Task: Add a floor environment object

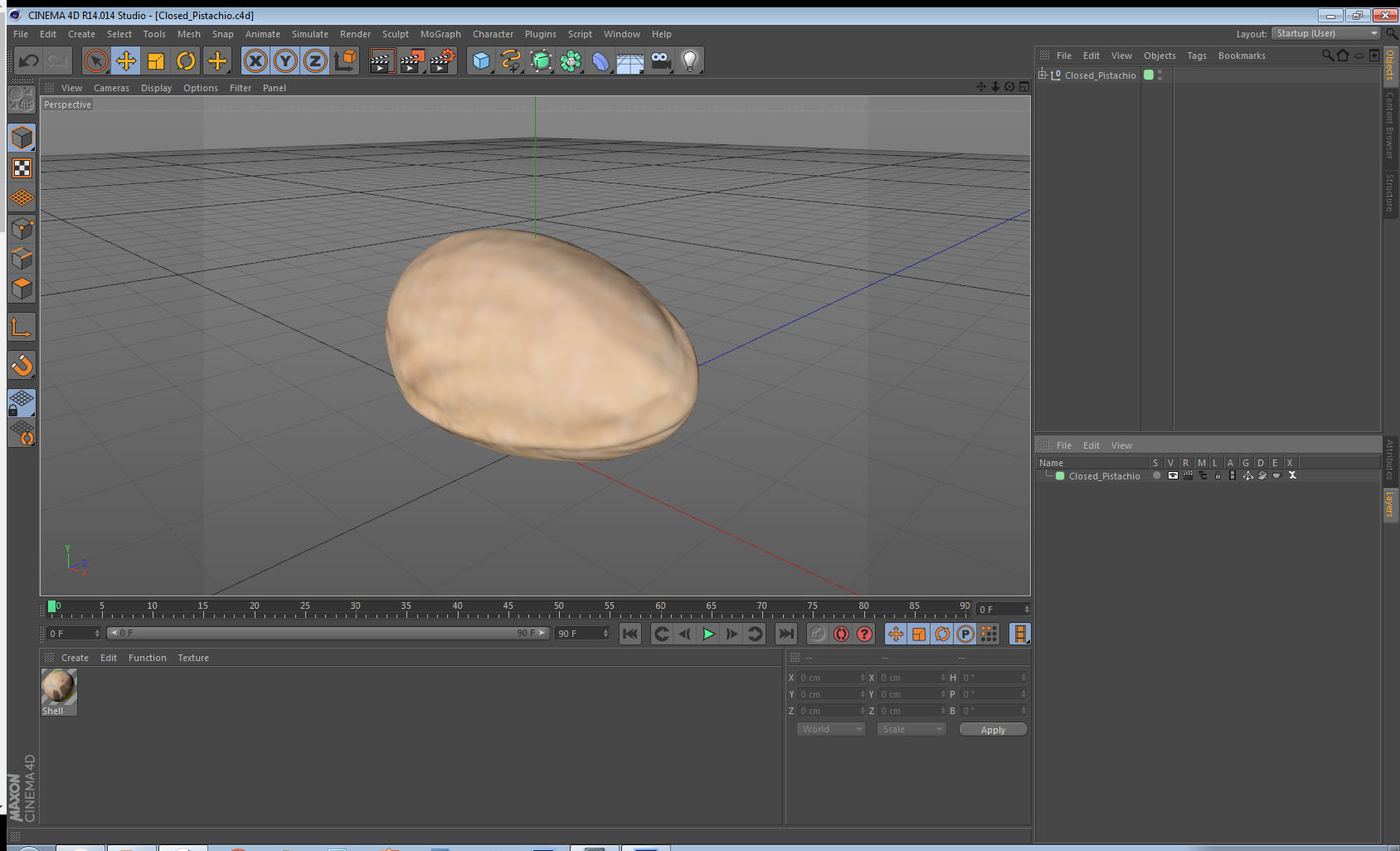Action: (630, 61)
